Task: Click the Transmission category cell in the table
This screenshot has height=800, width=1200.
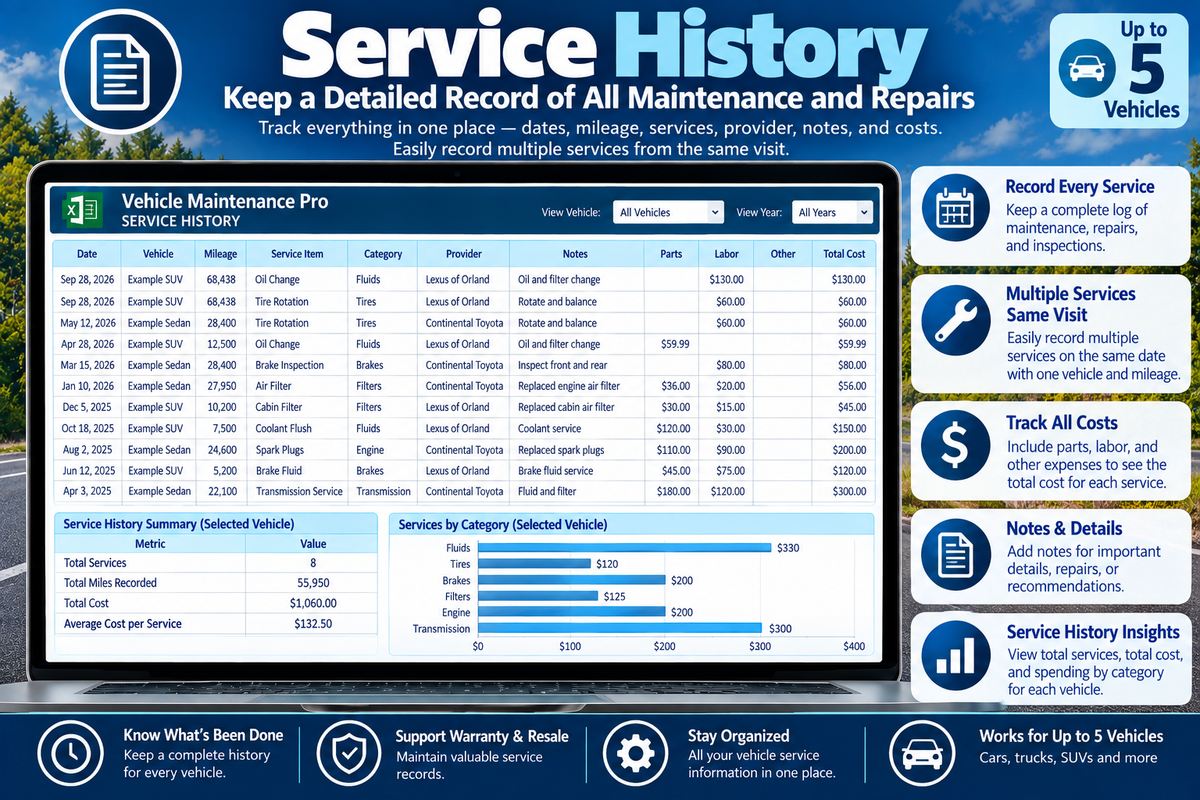Action: coord(383,491)
